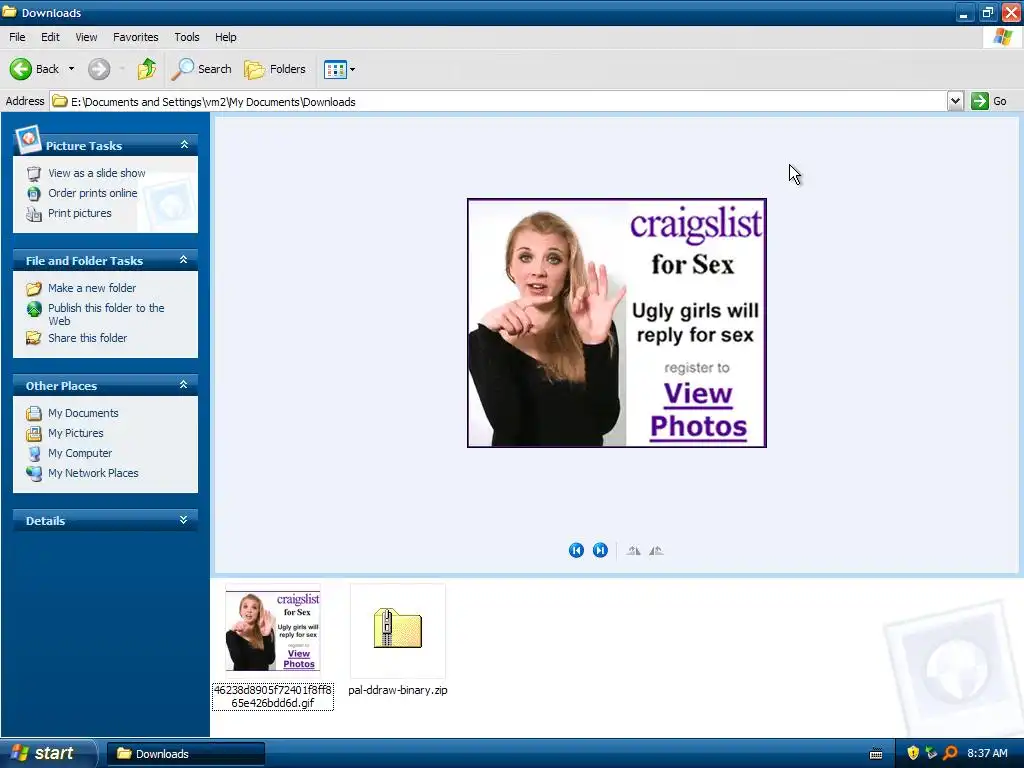Viewport: 1024px width, 768px height.
Task: Collapse the File and Folder Tasks panel
Action: pos(184,259)
